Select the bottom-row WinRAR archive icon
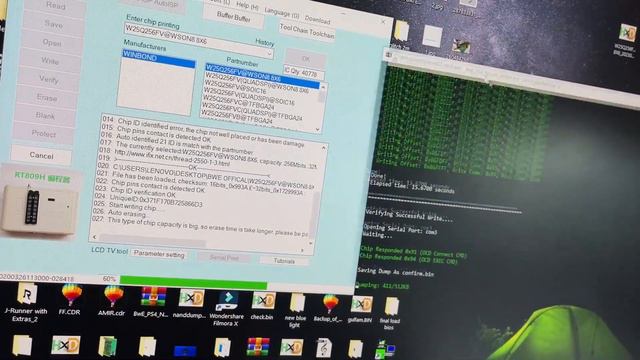 [258, 347]
